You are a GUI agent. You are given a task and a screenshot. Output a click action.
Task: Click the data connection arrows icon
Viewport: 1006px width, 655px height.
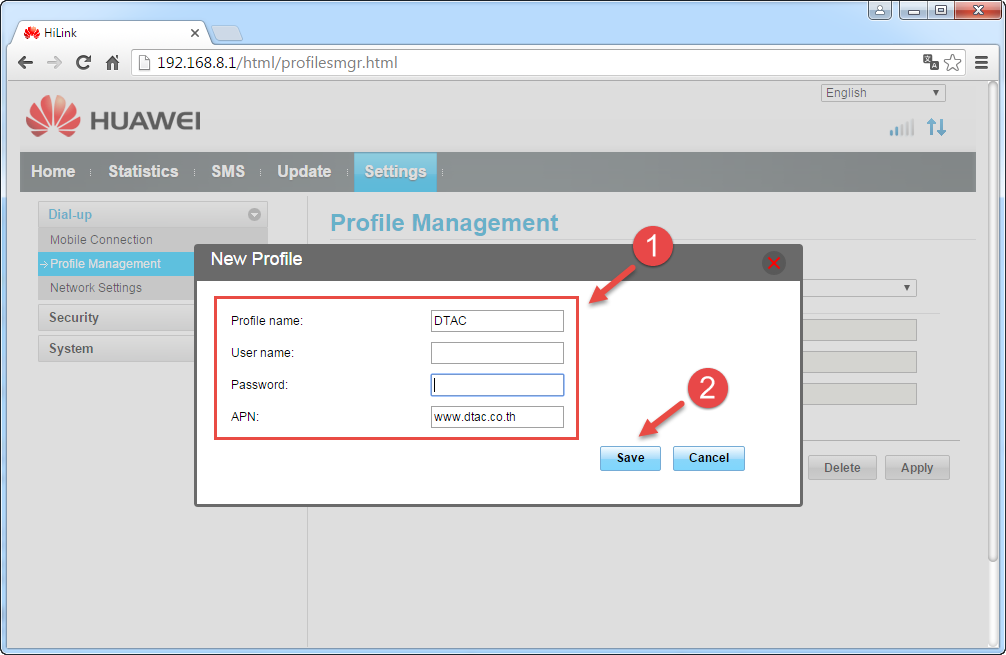coord(936,127)
